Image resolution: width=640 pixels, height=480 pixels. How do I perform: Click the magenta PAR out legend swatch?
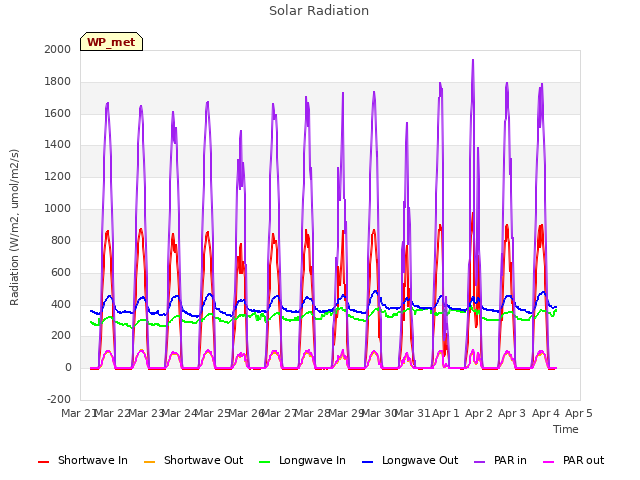[549, 462]
